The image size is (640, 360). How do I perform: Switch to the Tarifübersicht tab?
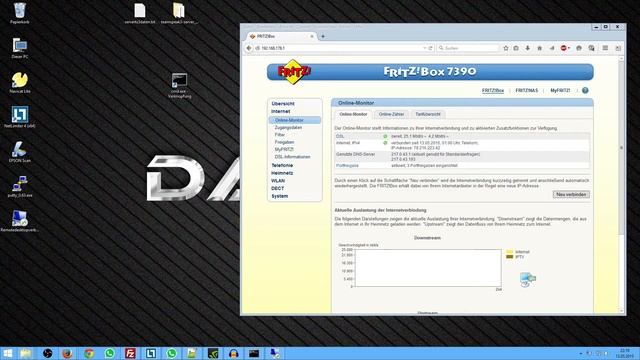pyautogui.click(x=428, y=114)
